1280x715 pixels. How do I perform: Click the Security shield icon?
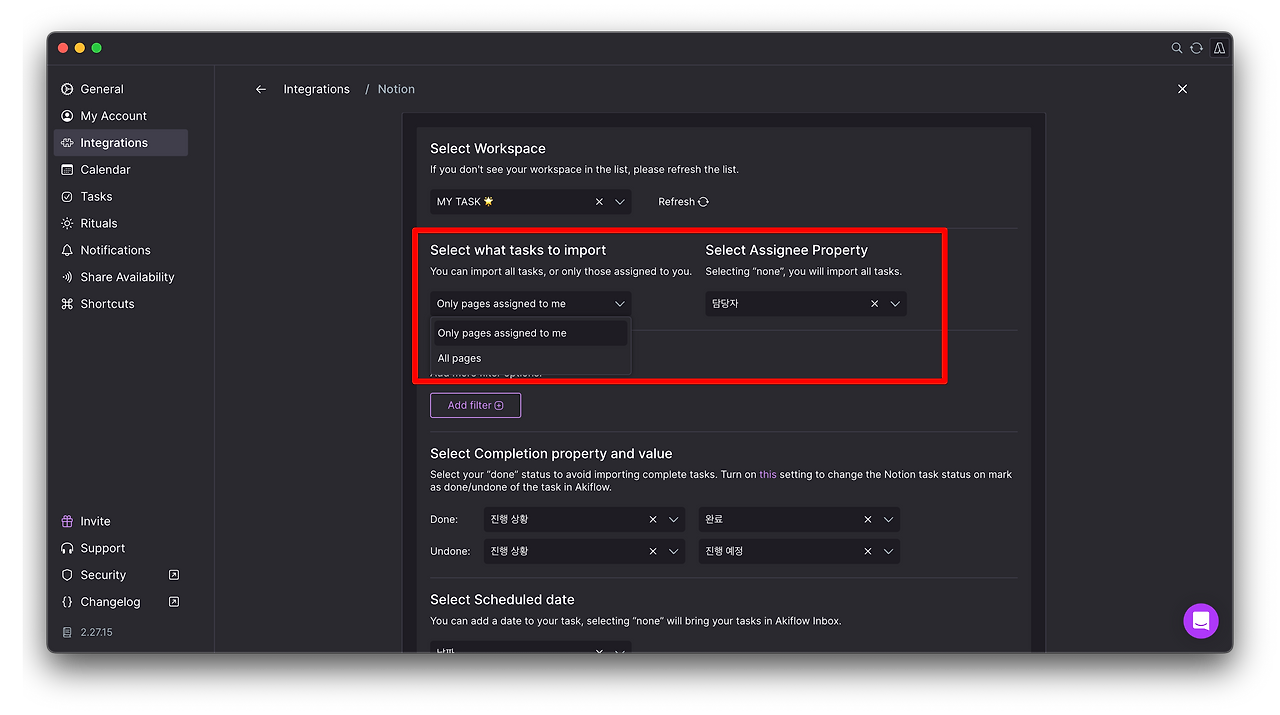click(67, 575)
